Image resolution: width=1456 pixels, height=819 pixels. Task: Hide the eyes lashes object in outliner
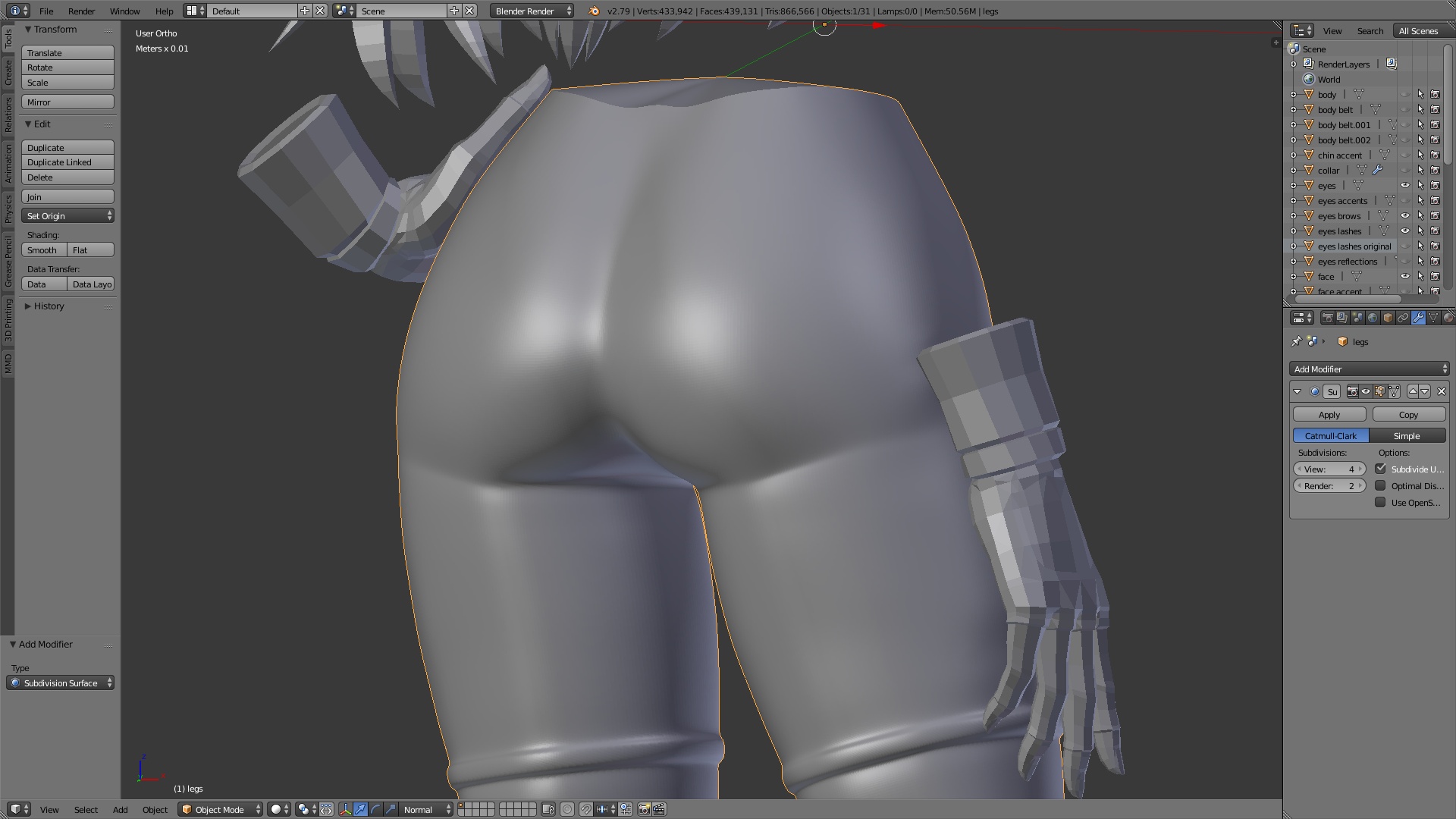(x=1405, y=231)
